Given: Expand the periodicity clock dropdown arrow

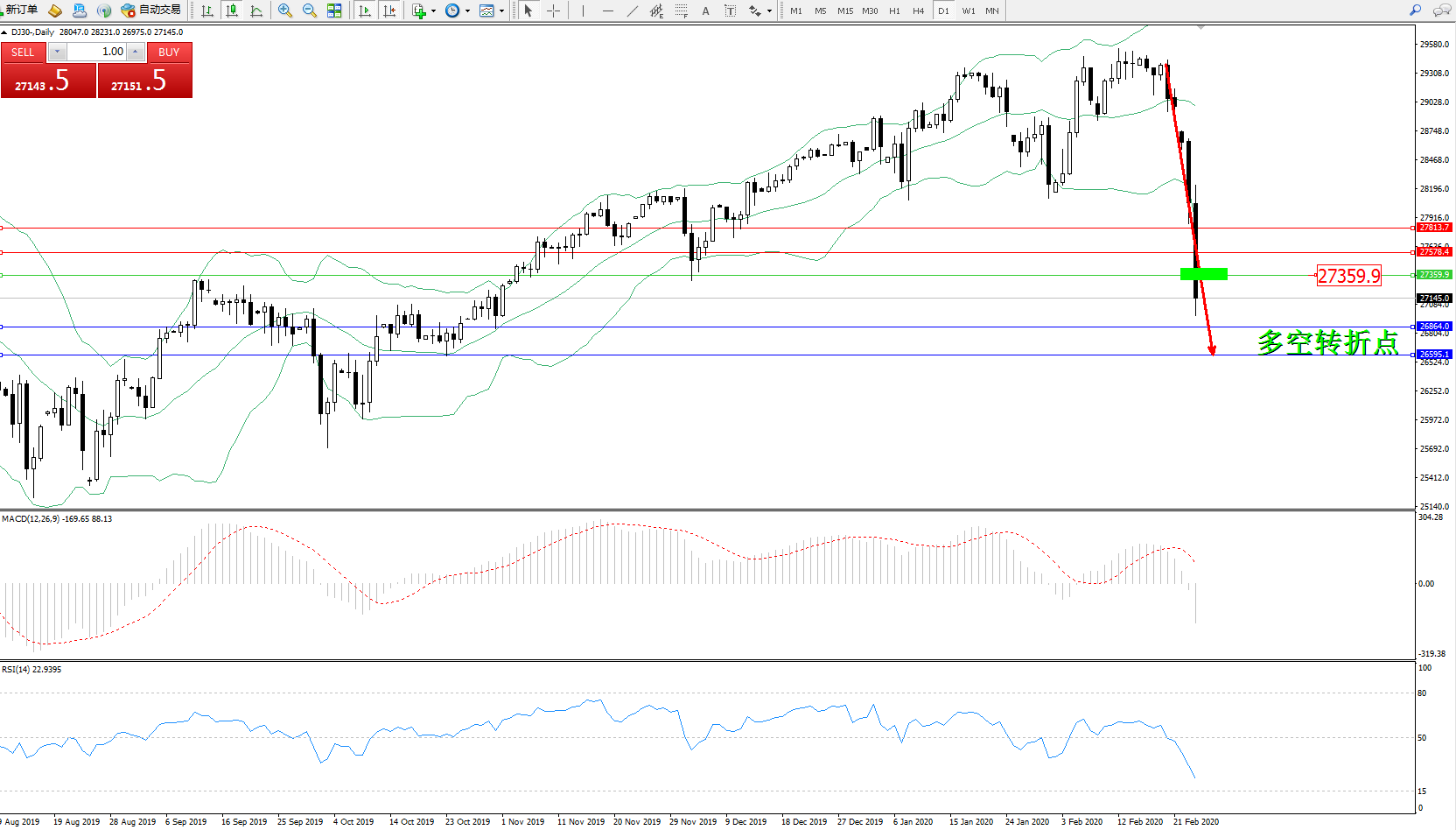Looking at the screenshot, I should 467,11.
